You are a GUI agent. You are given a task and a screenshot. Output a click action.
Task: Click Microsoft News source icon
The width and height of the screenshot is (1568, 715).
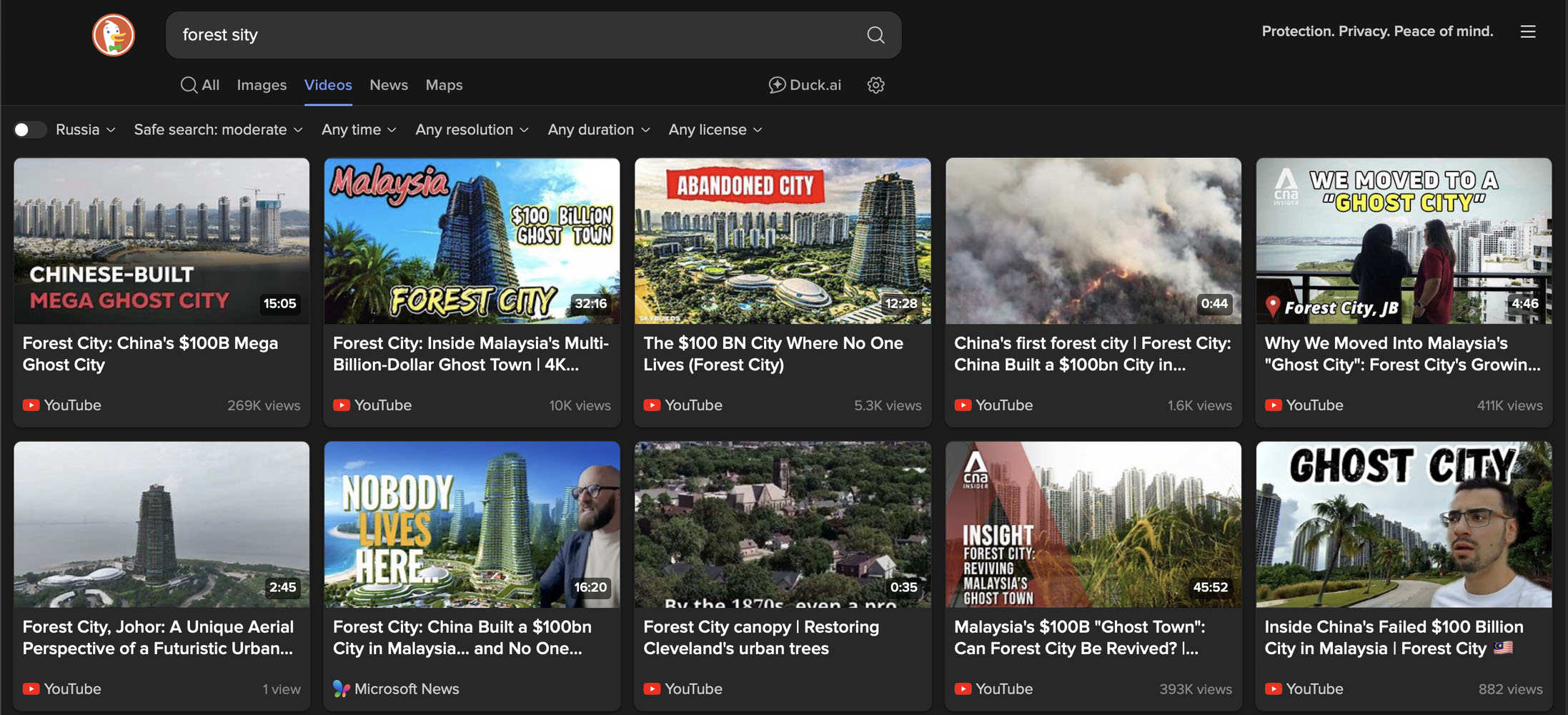click(x=341, y=689)
